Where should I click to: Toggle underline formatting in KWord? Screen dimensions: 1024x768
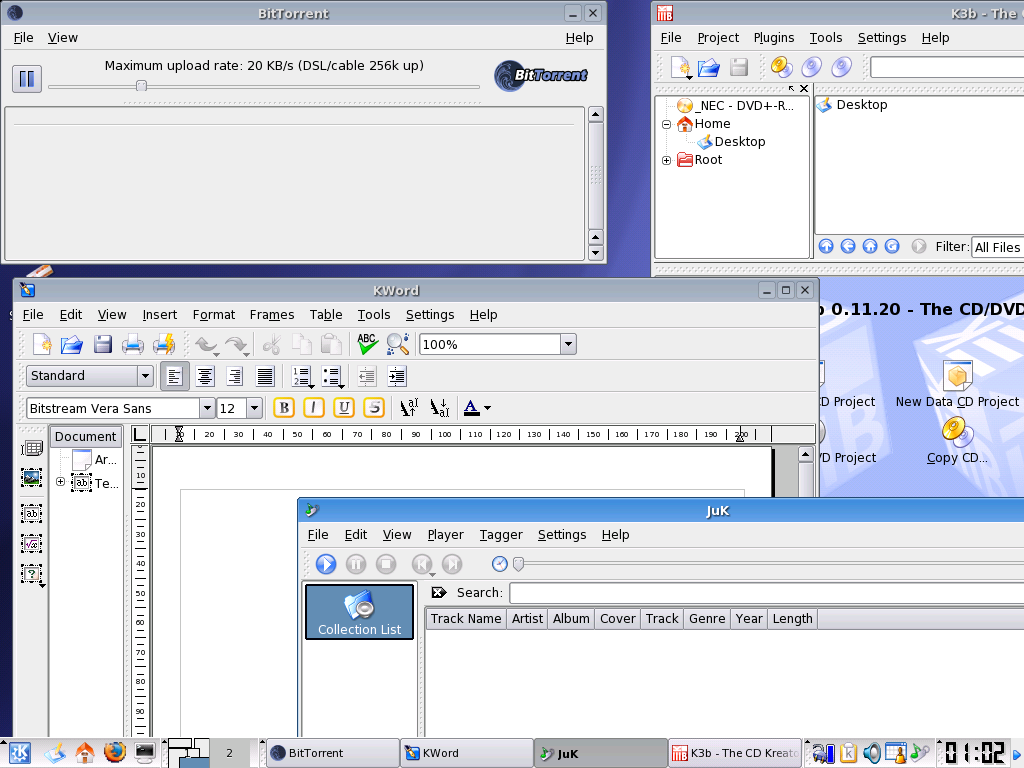tap(344, 408)
